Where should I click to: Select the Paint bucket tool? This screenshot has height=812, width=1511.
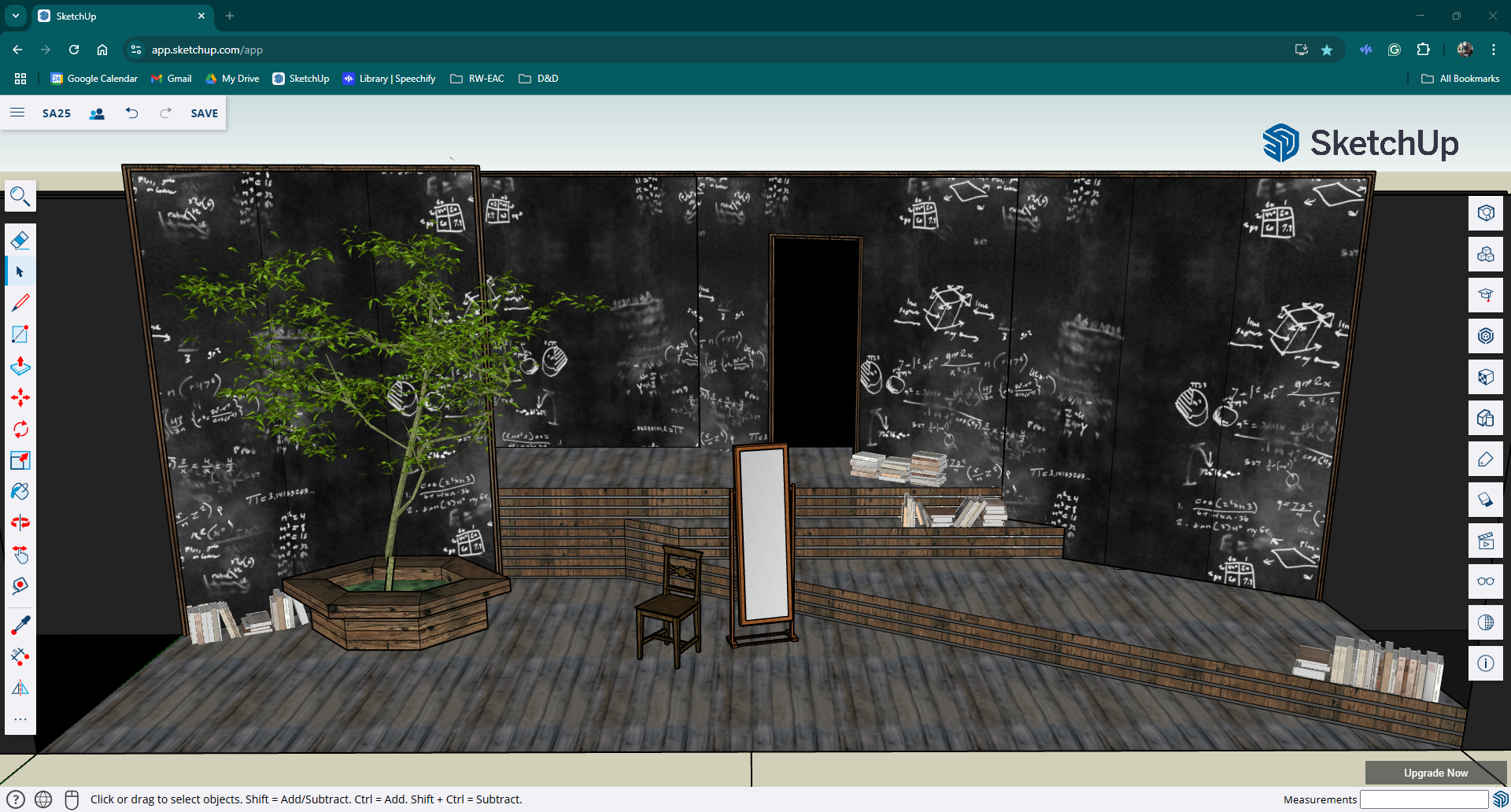pos(20,492)
